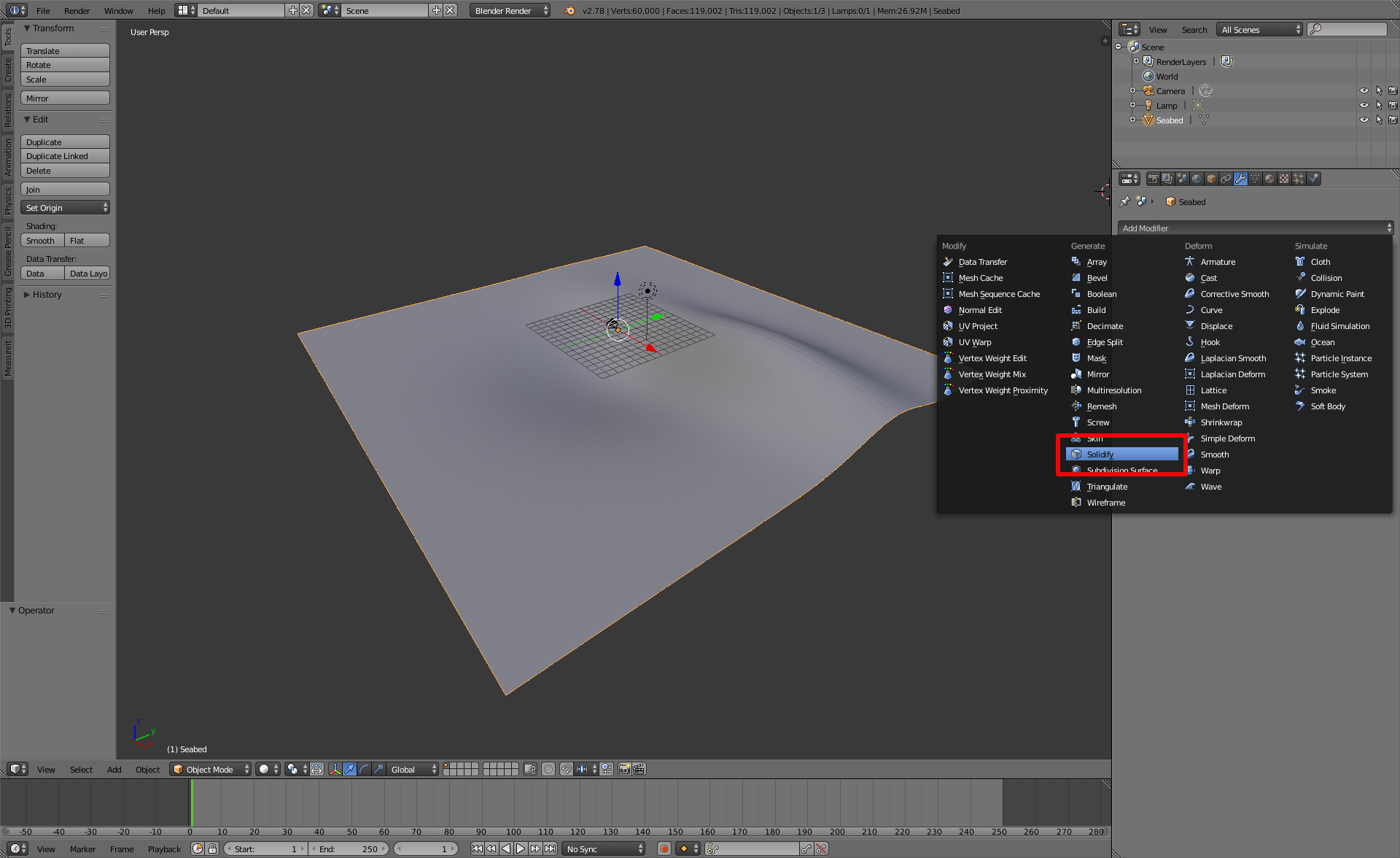Image resolution: width=1400 pixels, height=858 pixels.
Task: Click the Camera icon in outliner
Action: [1148, 90]
